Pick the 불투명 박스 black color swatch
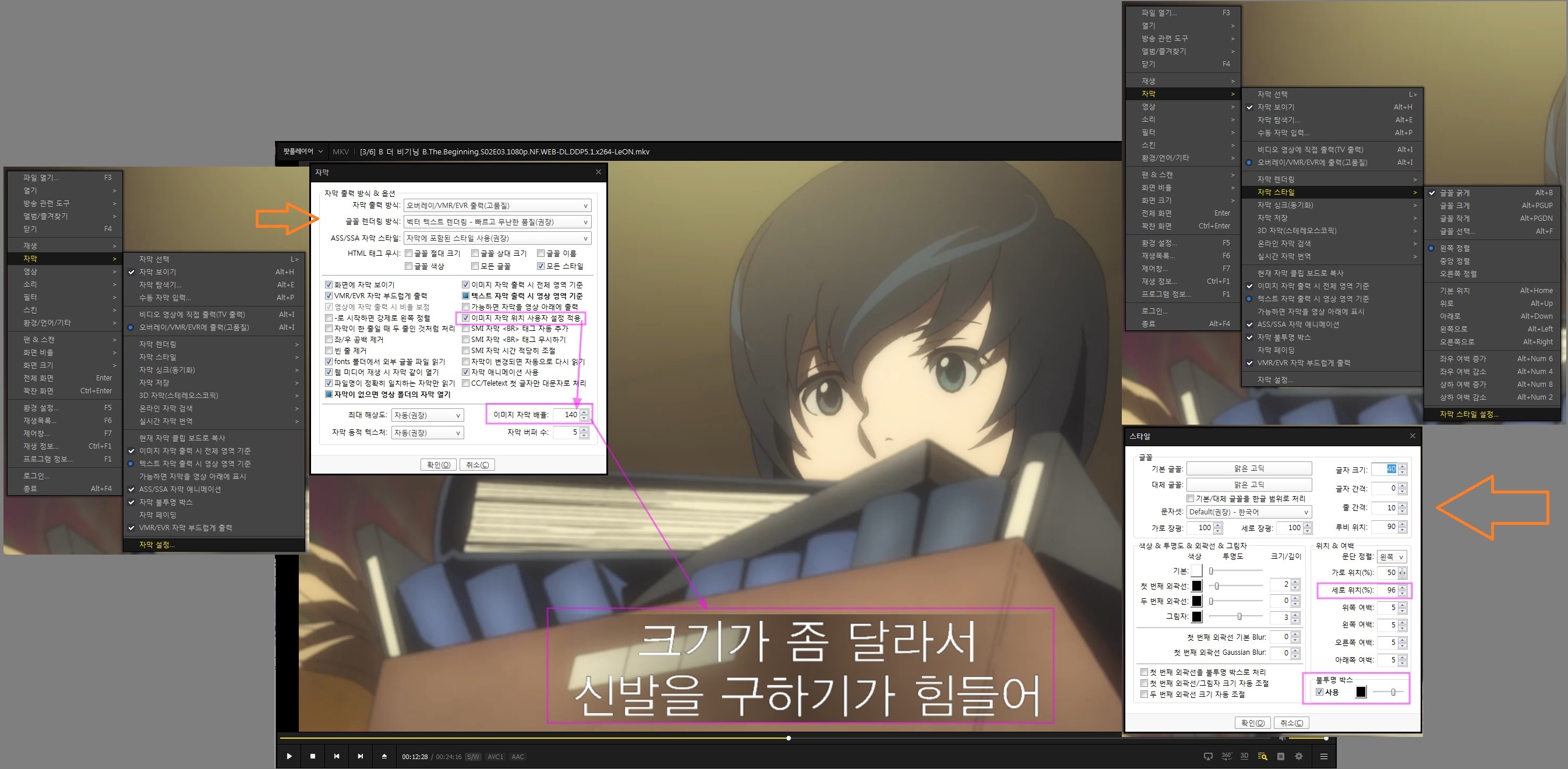Viewport: 1568px width, 769px height. (x=1361, y=692)
